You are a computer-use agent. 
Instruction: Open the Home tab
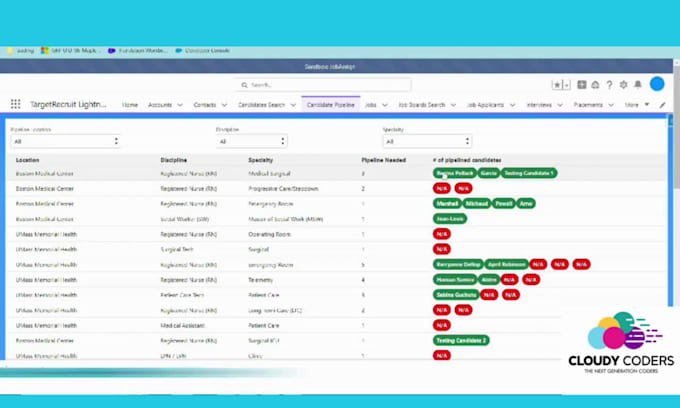(x=130, y=105)
